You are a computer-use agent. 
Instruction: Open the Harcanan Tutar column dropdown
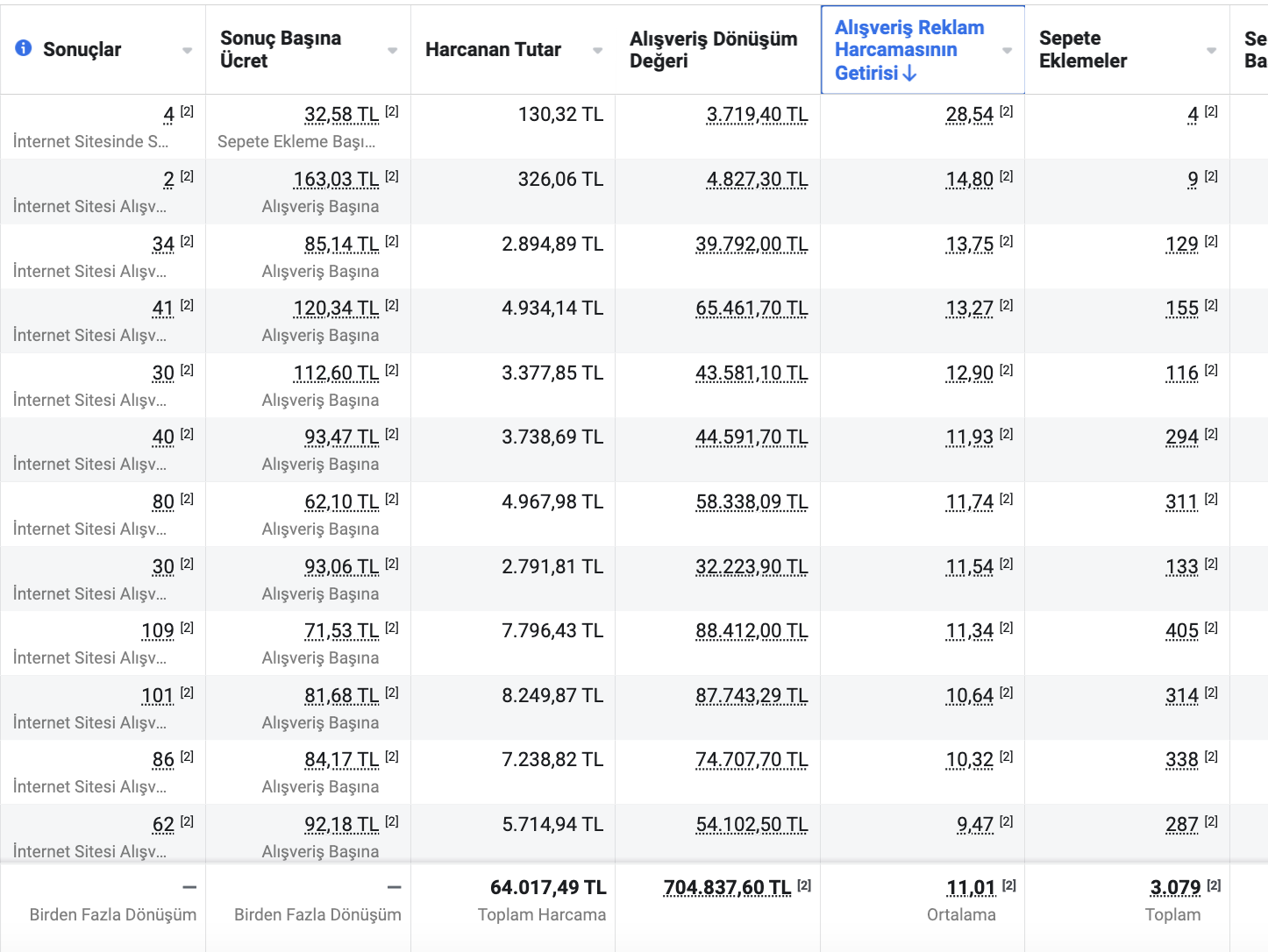(x=597, y=51)
